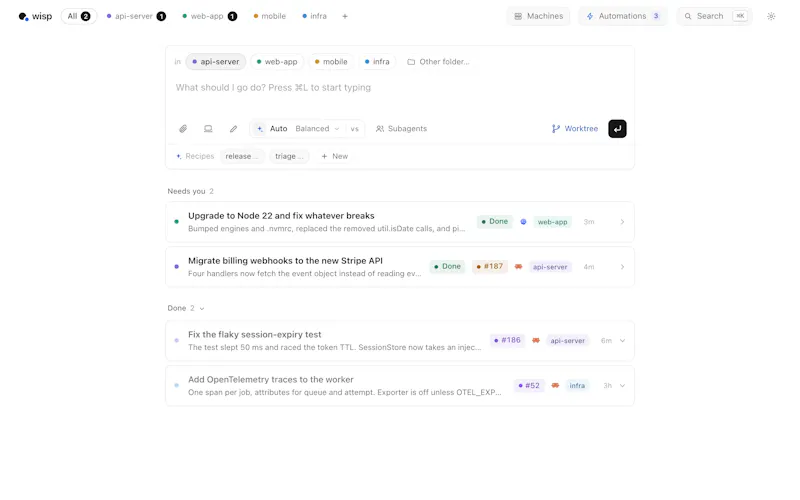Click the status dot of the Node 22 task
This screenshot has width=800, height=500.
coord(177,222)
